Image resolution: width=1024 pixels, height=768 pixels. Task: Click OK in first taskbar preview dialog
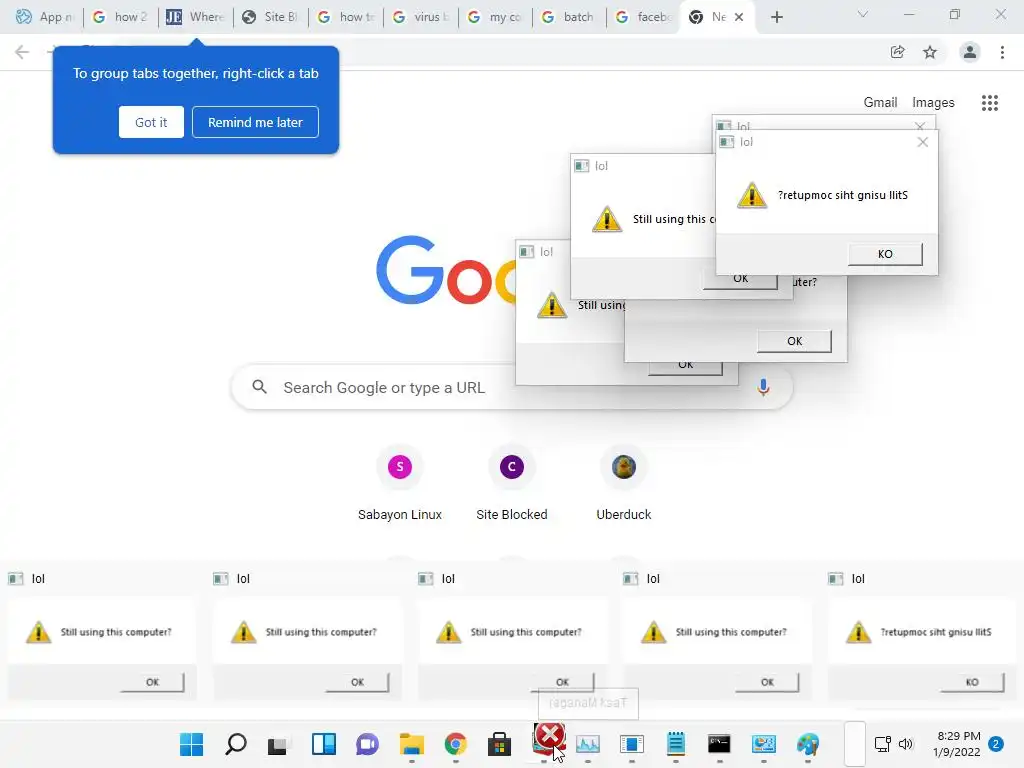[x=152, y=682]
